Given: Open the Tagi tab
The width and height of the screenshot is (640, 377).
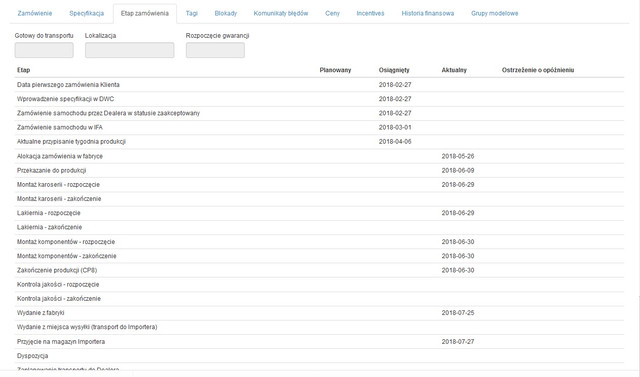Looking at the screenshot, I should [x=191, y=13].
